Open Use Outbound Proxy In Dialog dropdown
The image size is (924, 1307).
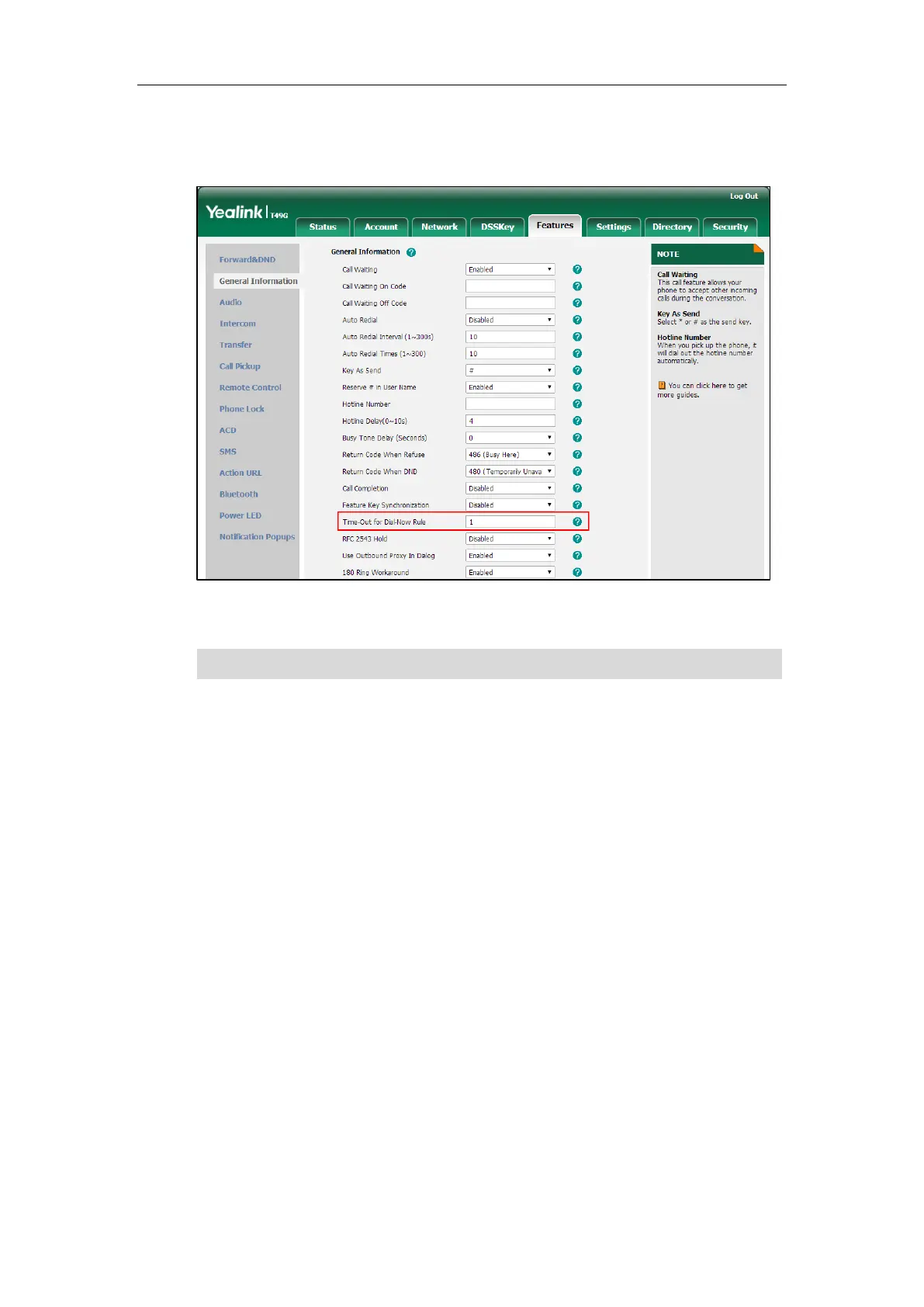coord(510,556)
